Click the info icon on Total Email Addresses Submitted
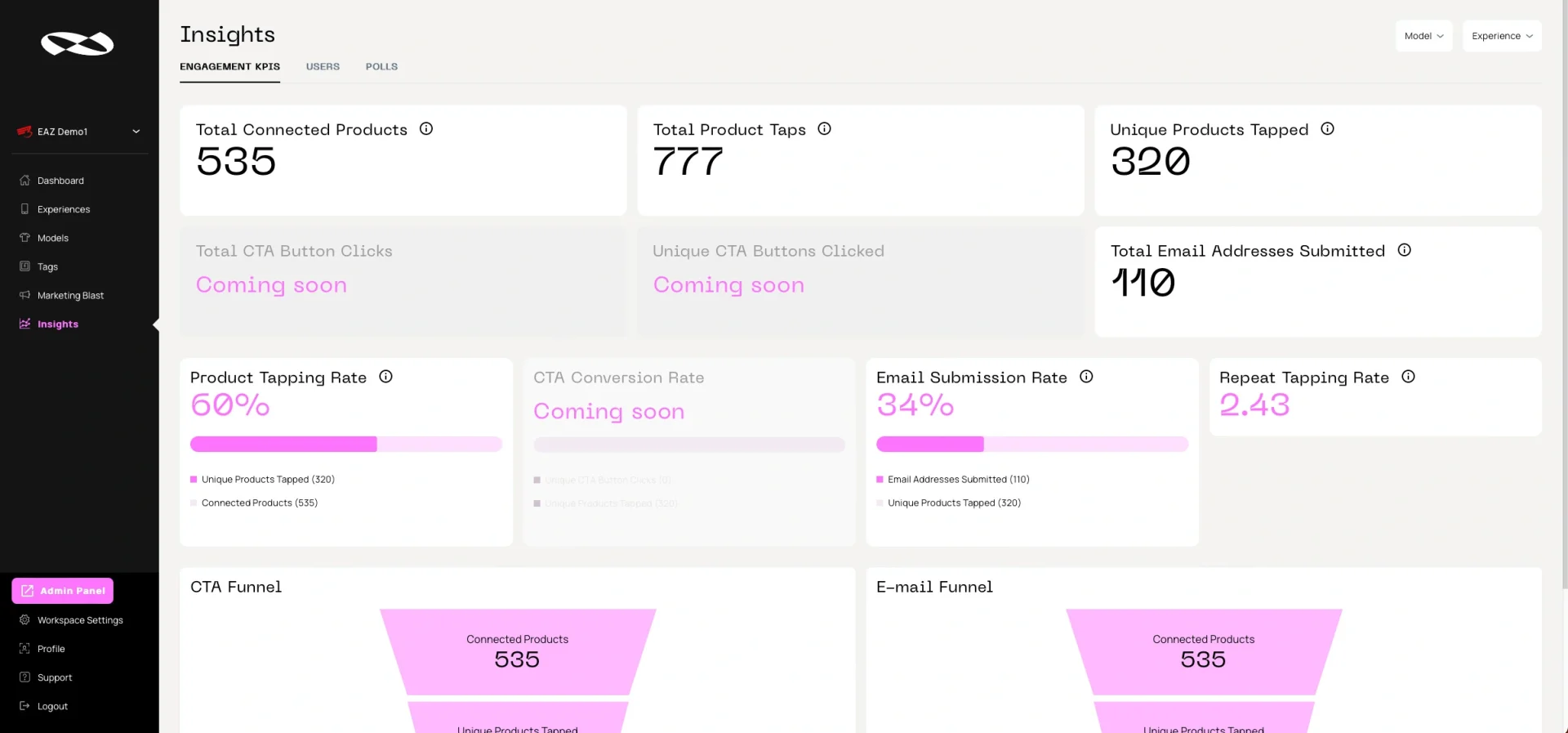The height and width of the screenshot is (733, 1568). pos(1405,251)
